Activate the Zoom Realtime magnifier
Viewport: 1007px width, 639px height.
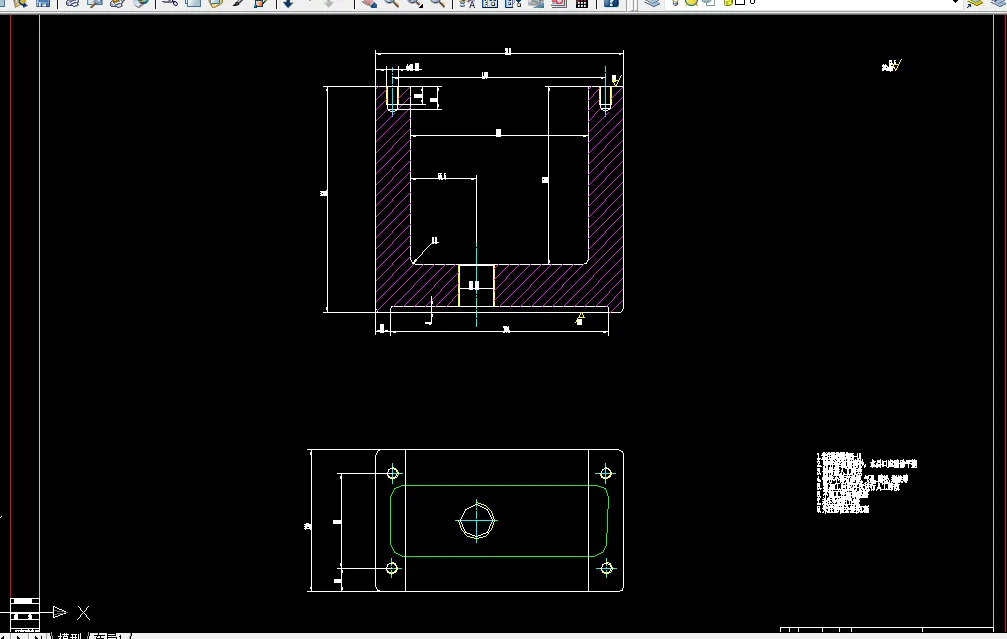click(392, 3)
